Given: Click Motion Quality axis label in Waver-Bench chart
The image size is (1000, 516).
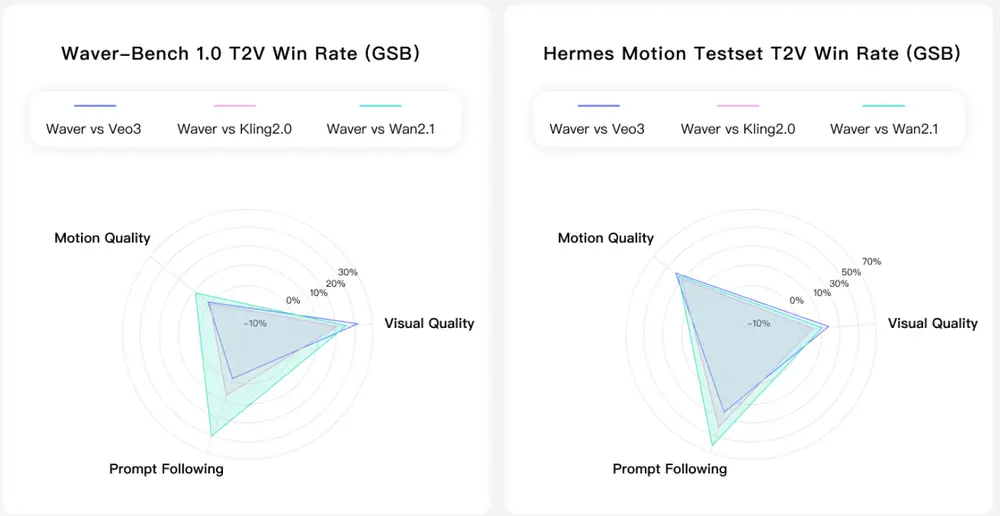Looking at the screenshot, I should tap(102, 238).
